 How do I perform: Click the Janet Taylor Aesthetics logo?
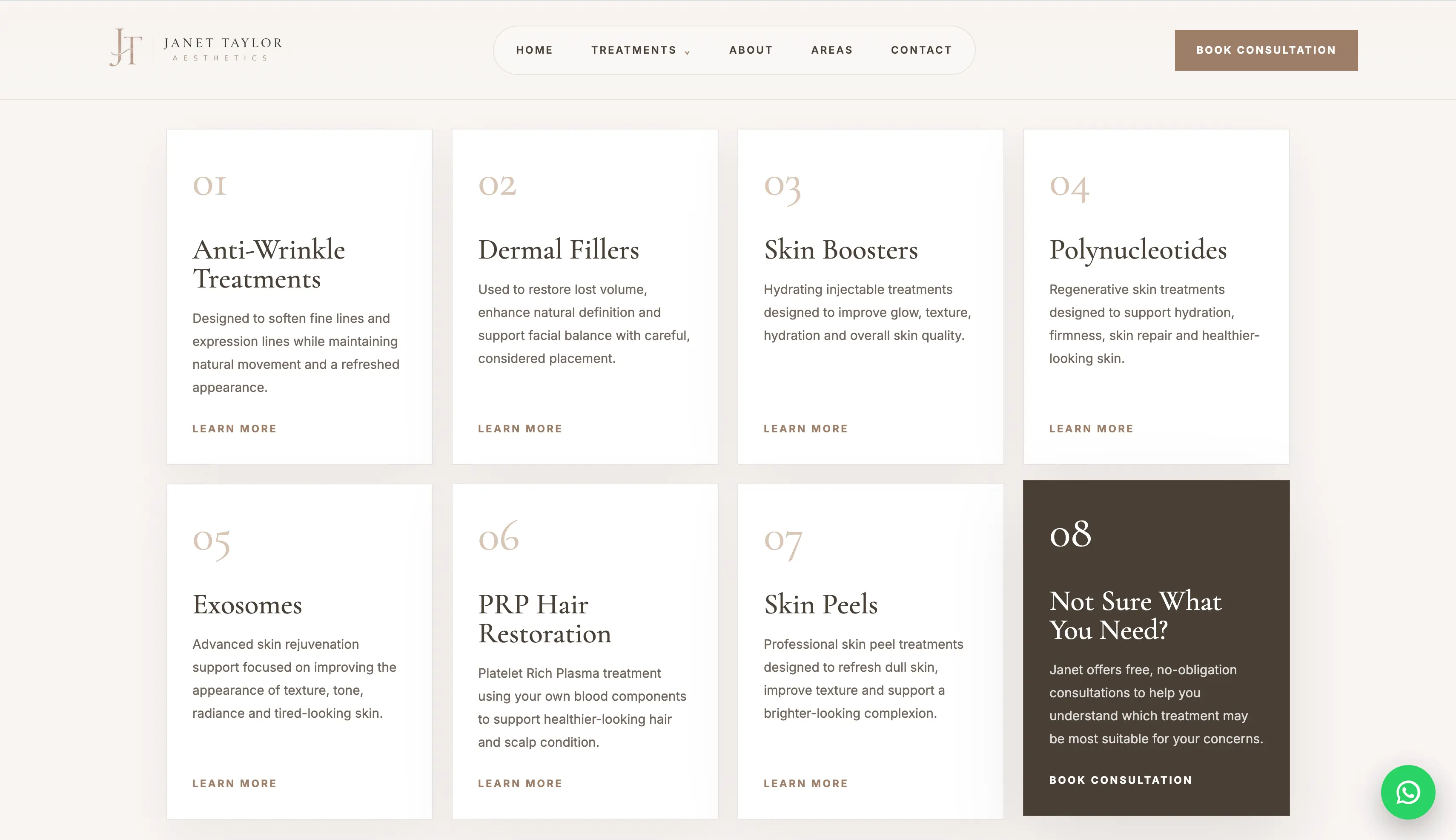(x=196, y=48)
